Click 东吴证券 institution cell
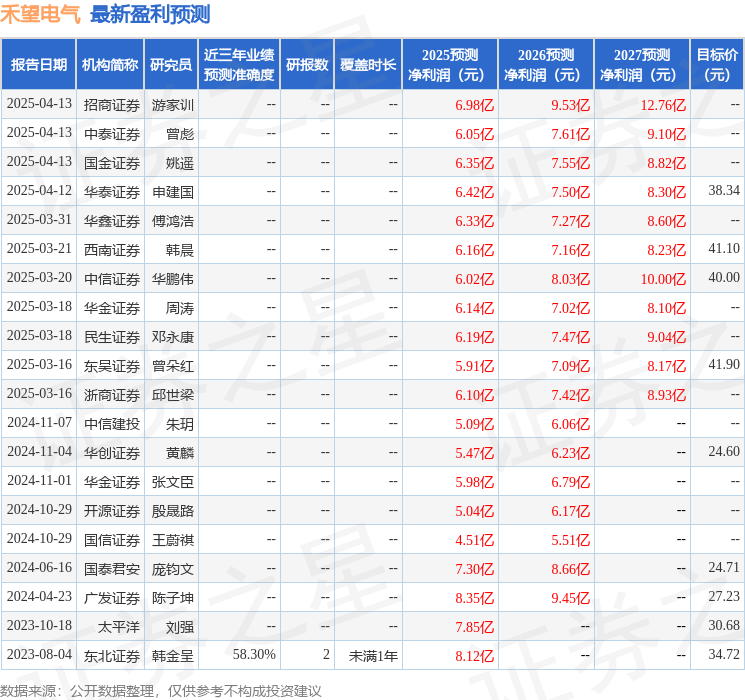This screenshot has width=745, height=700. [x=112, y=366]
